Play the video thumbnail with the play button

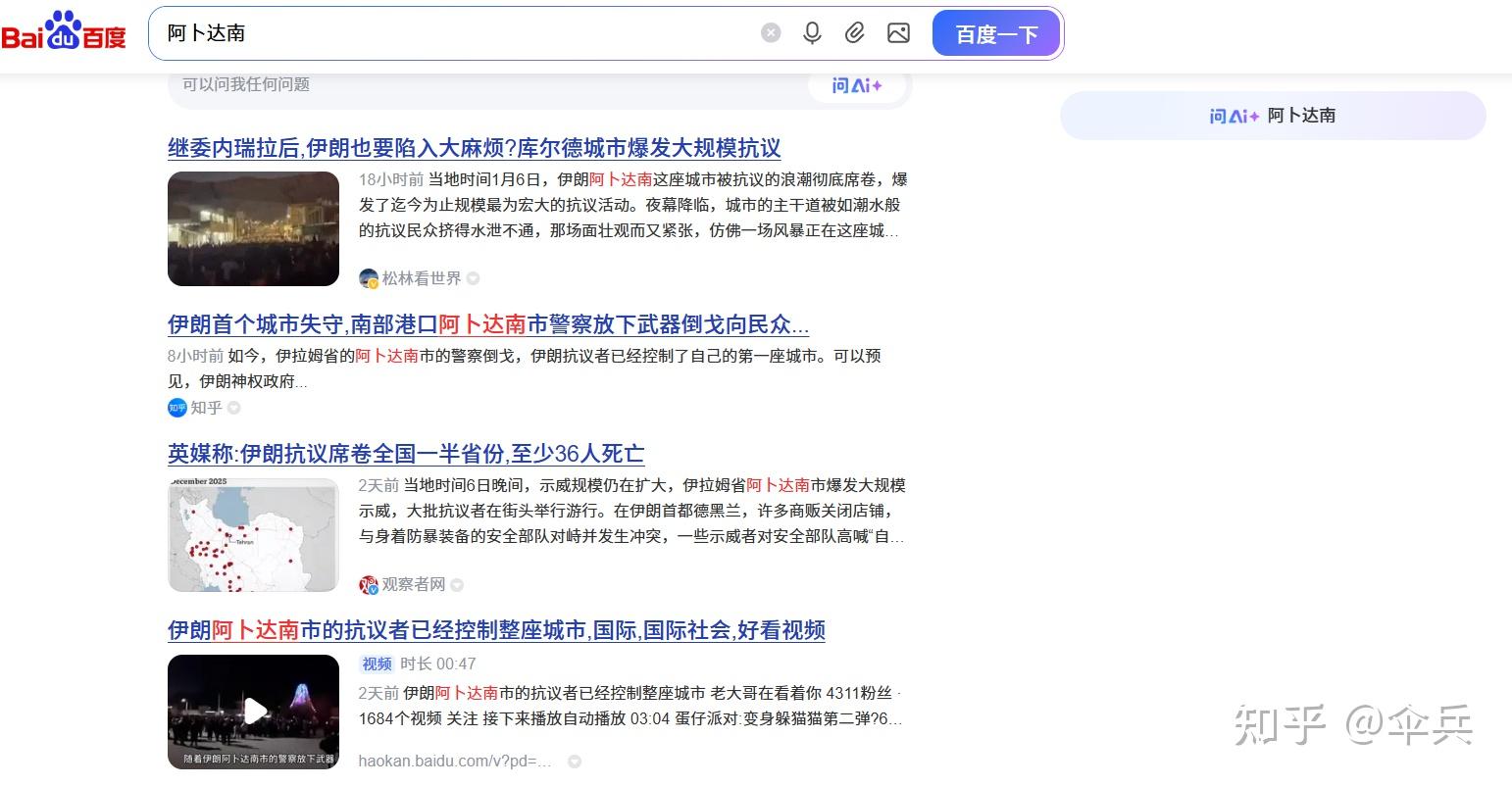253,712
